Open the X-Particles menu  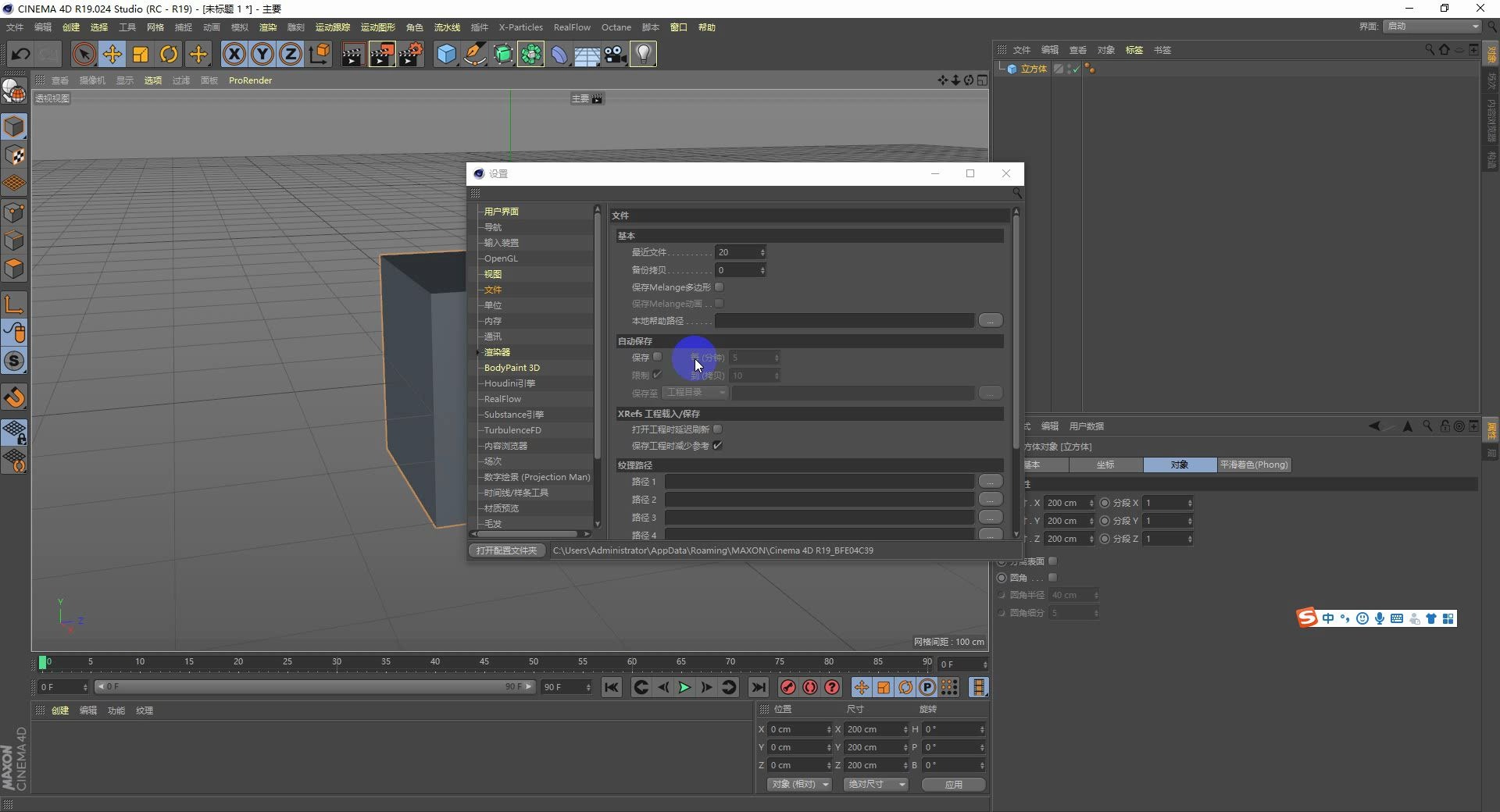[520, 27]
